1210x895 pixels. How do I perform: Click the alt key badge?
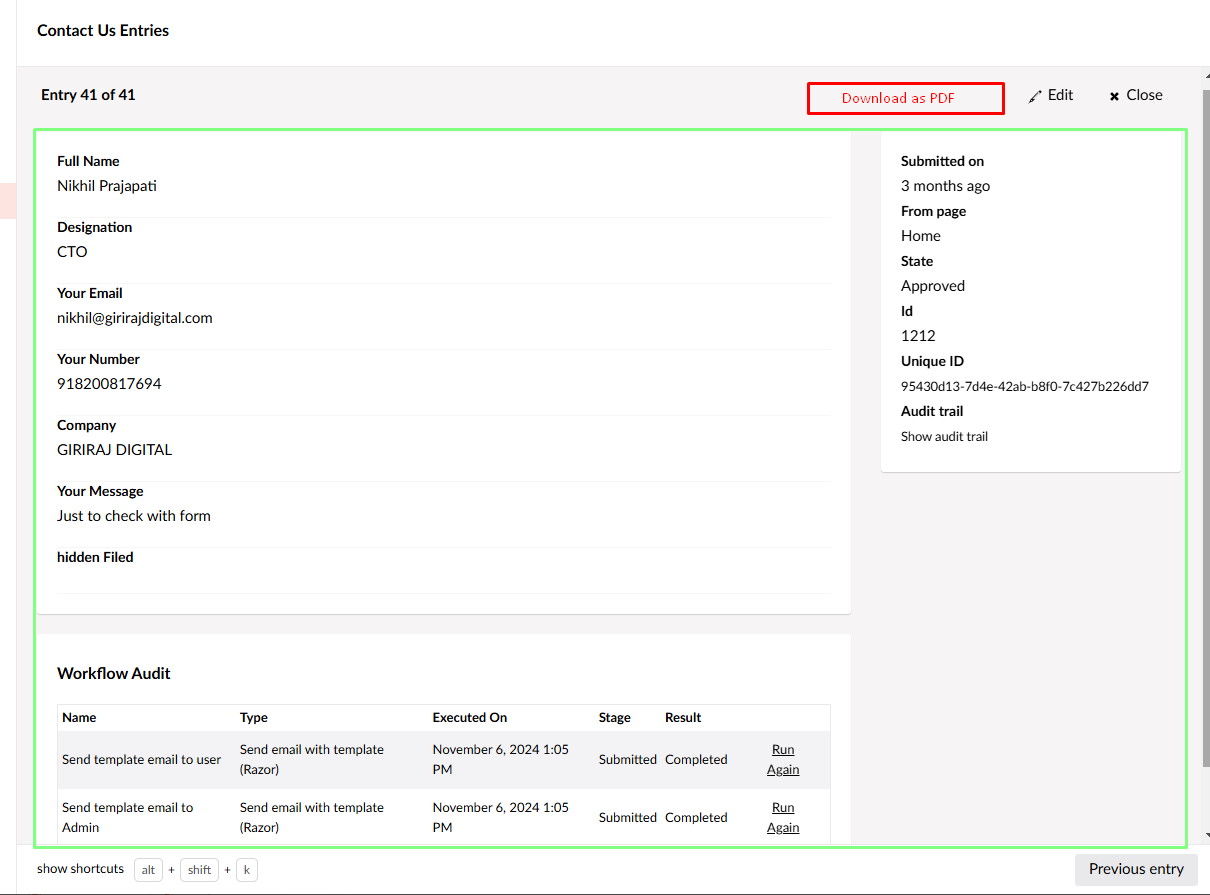click(x=148, y=870)
